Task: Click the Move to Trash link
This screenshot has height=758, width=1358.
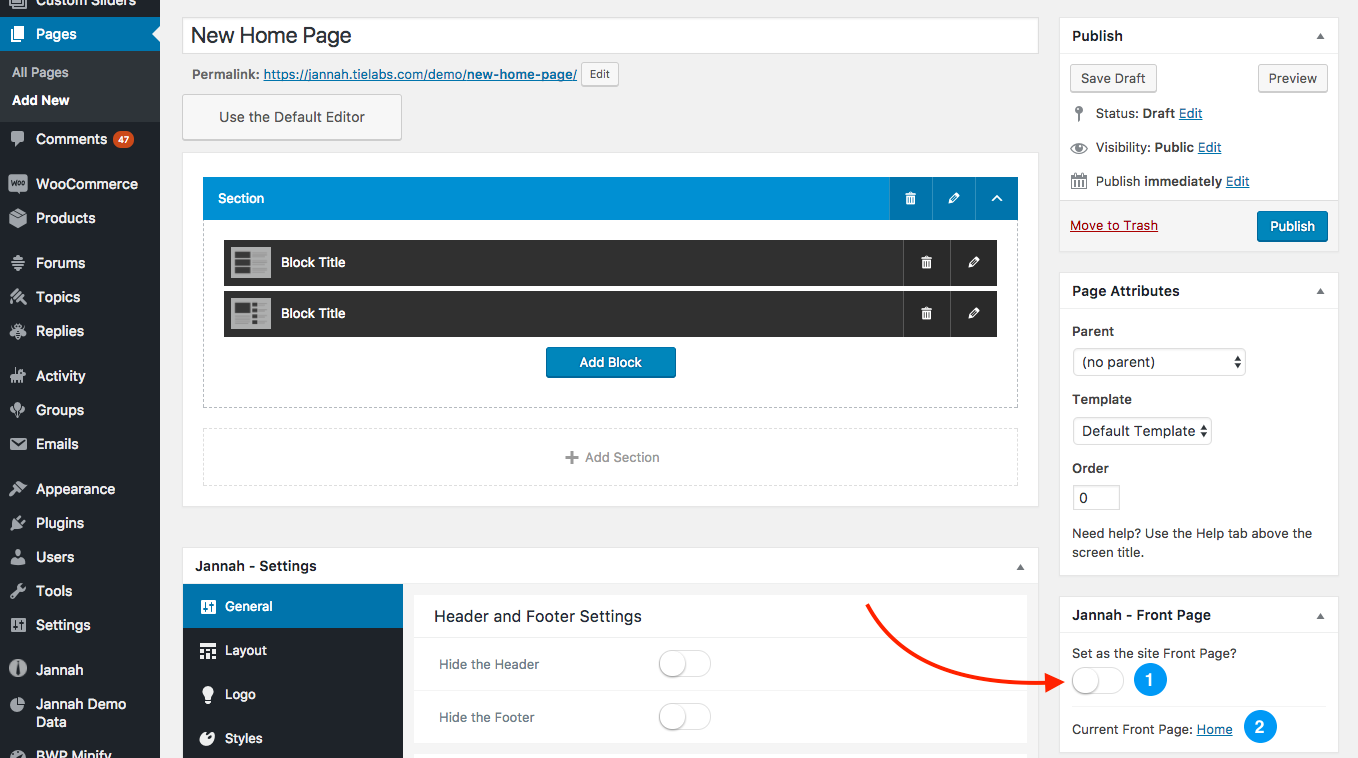Action: tap(1114, 225)
